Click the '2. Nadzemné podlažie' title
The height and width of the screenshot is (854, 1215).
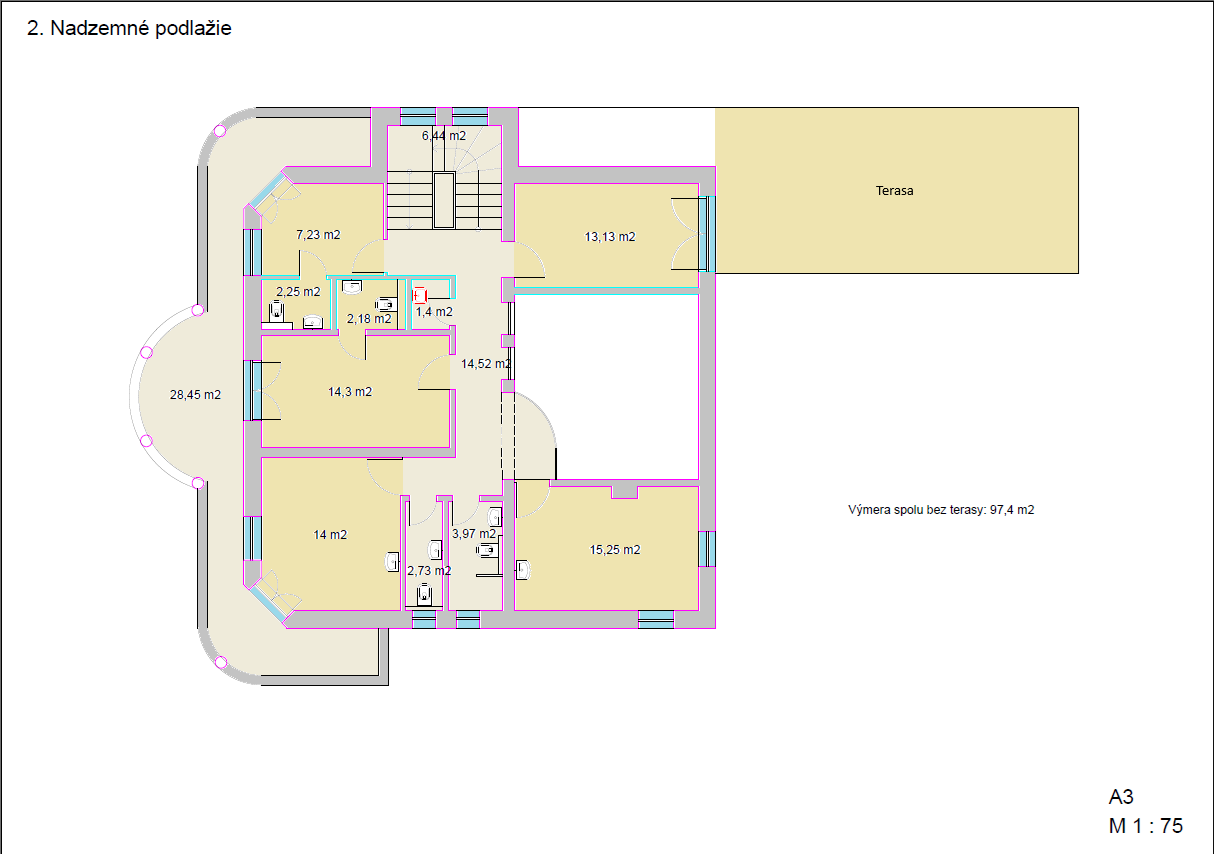coord(129,29)
